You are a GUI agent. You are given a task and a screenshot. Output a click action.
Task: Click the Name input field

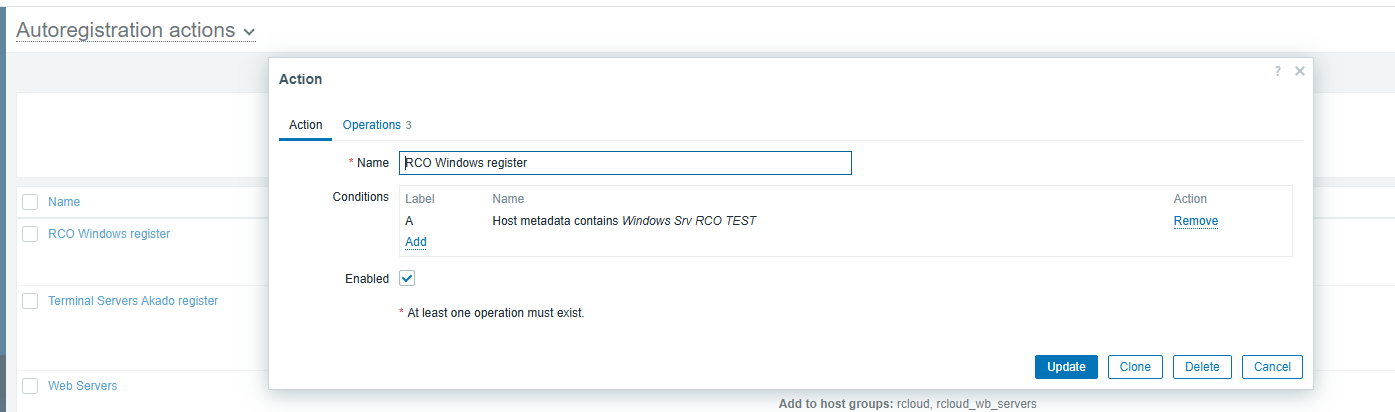[x=625, y=163]
